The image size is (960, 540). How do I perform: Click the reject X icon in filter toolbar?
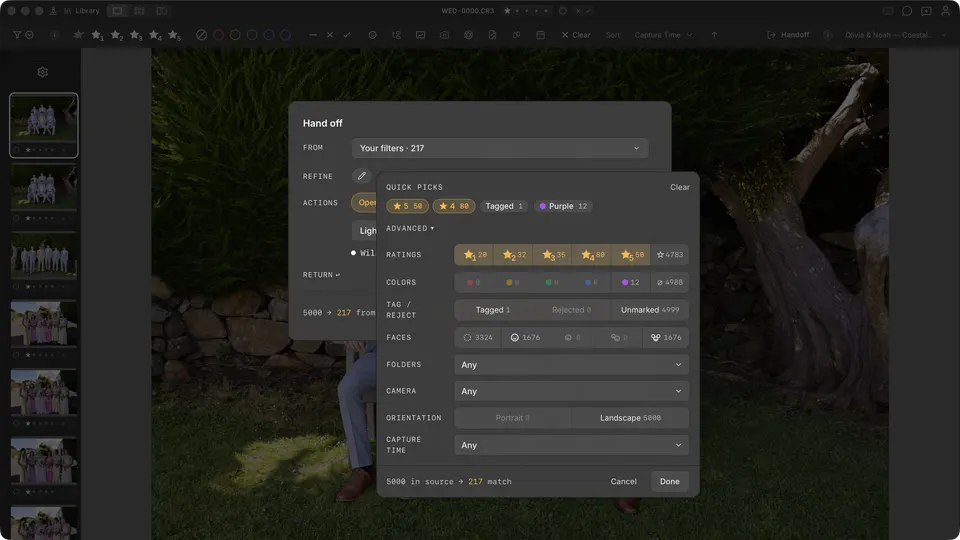pyautogui.click(x=330, y=35)
